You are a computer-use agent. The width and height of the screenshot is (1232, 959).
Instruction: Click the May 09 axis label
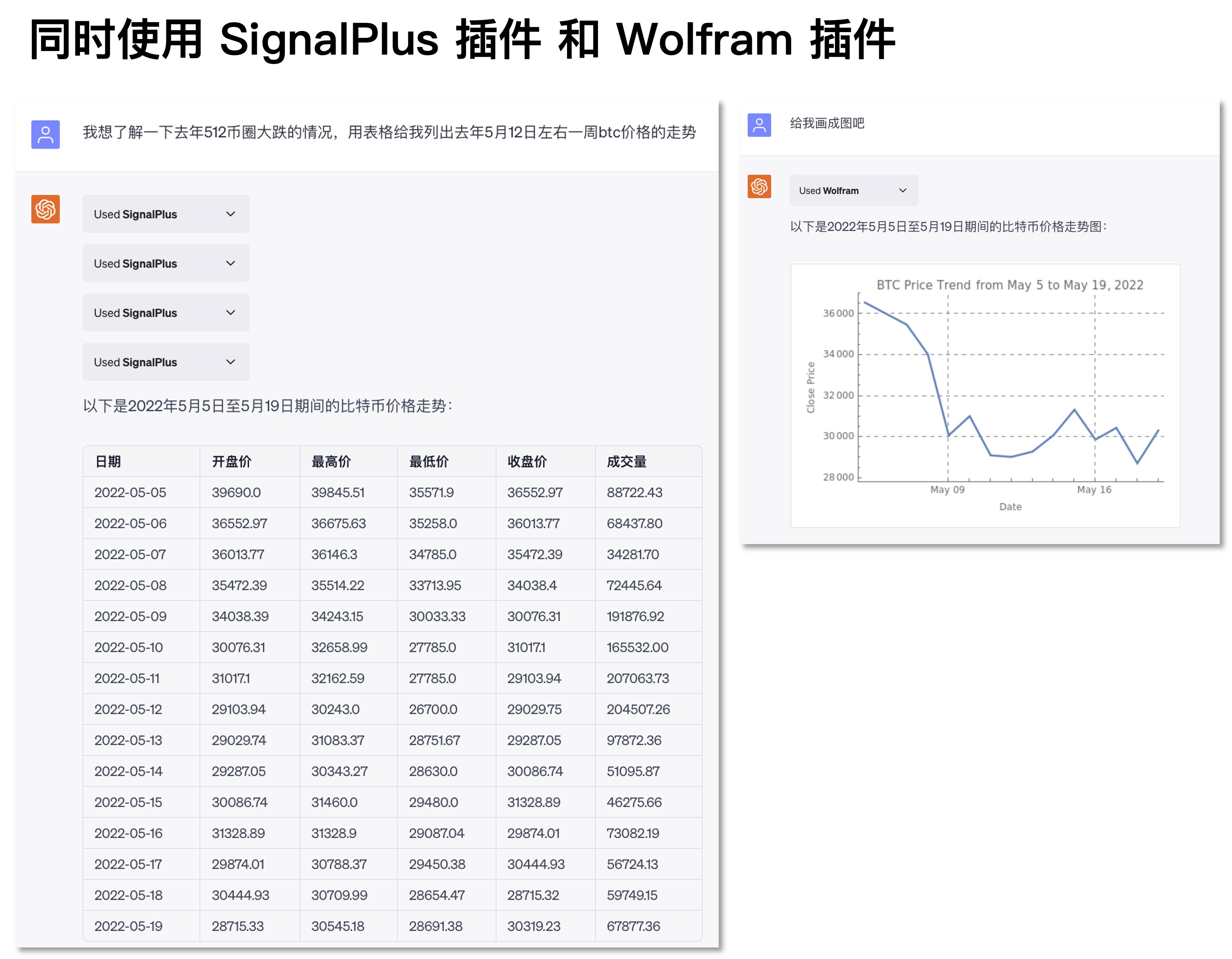[x=947, y=490]
